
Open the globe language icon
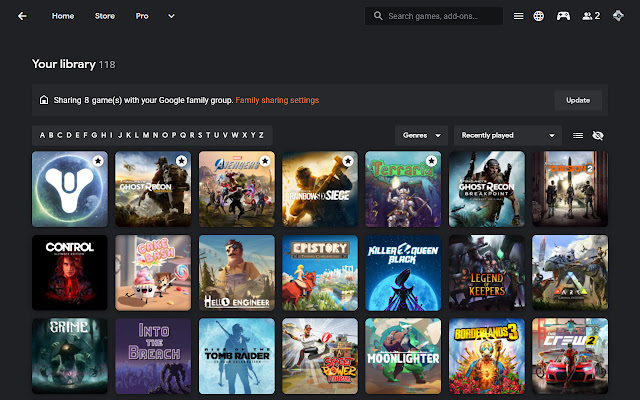click(539, 16)
